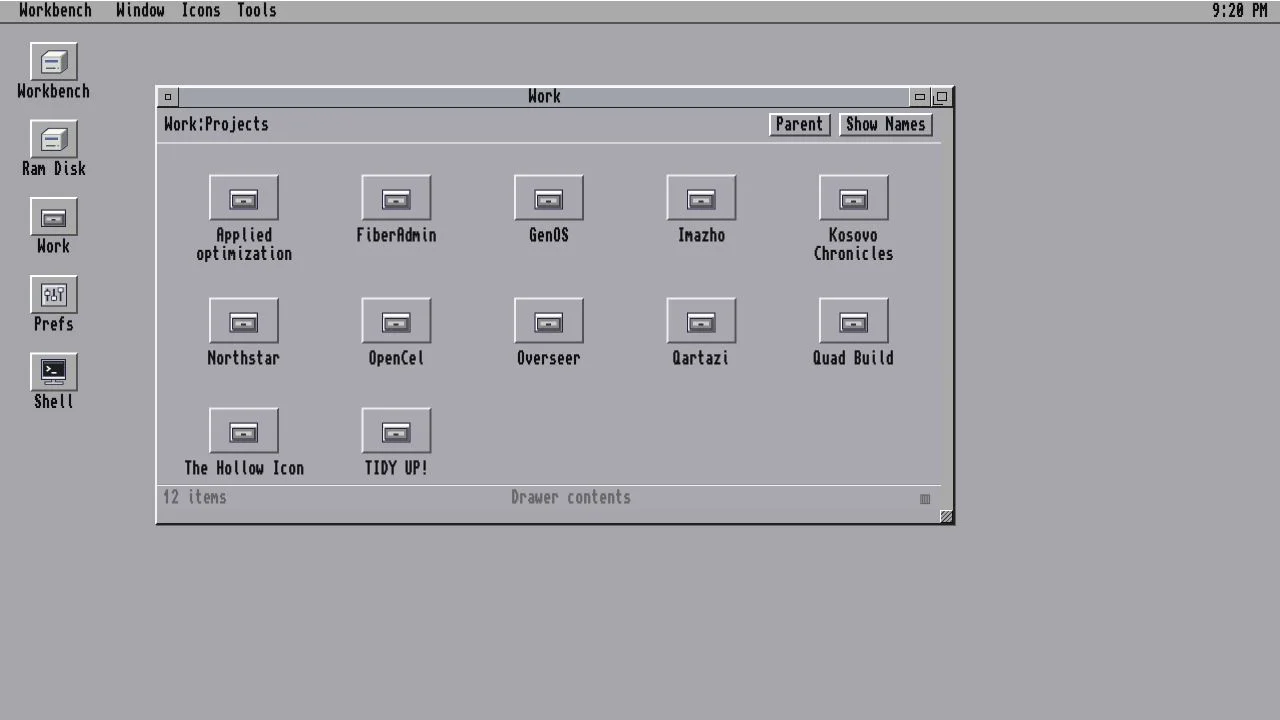The image size is (1280, 720).
Task: Click the Drawer contents status text
Action: [571, 497]
